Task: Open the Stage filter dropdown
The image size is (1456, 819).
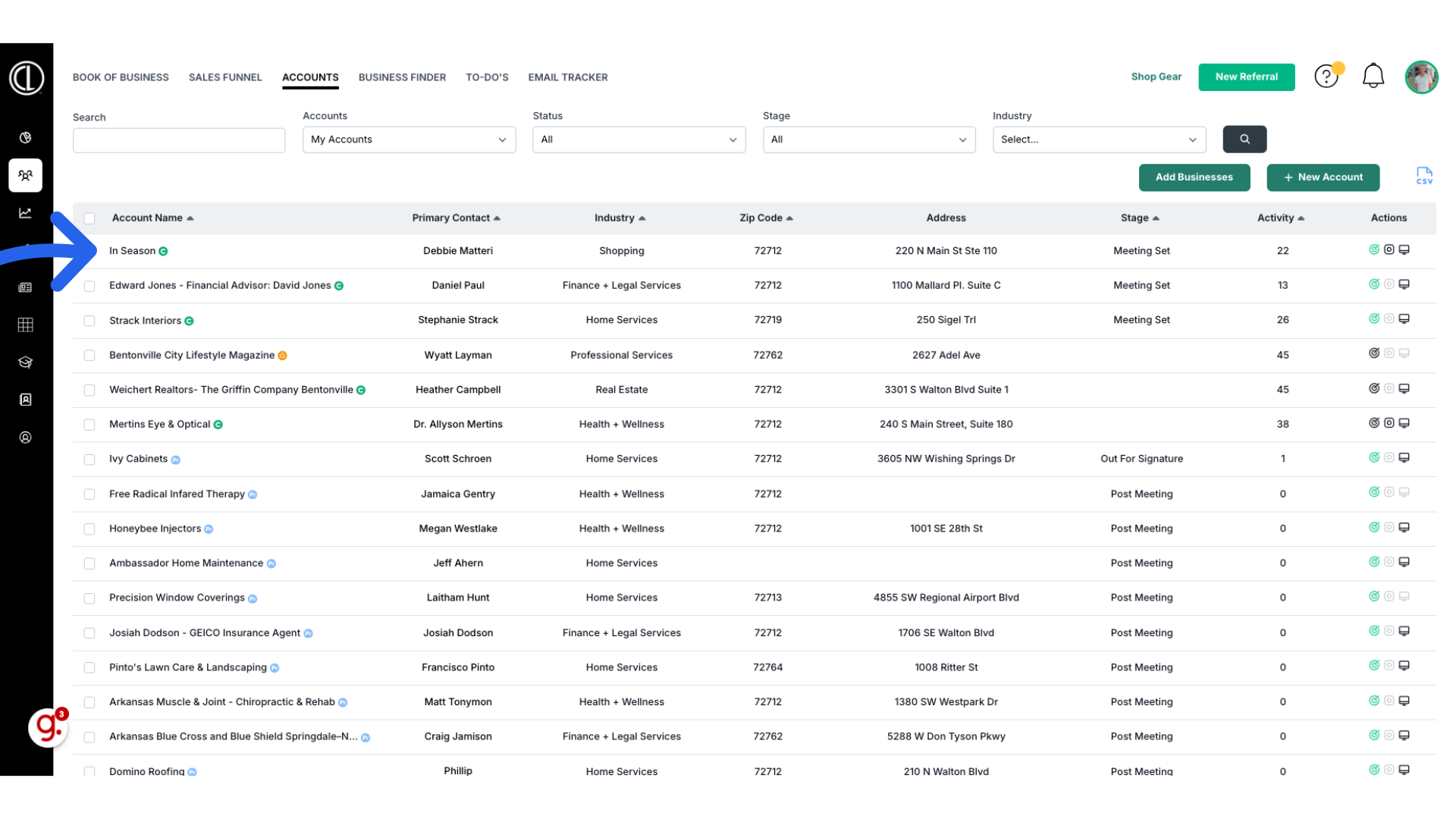Action: coord(869,140)
